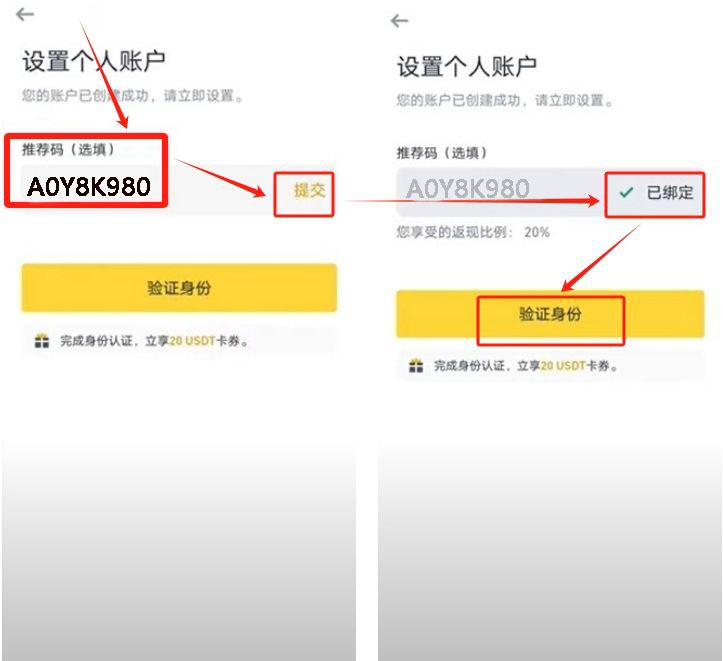This screenshot has width=723, height=661.
Task: Click left account created subtitle text
Action: 132,96
